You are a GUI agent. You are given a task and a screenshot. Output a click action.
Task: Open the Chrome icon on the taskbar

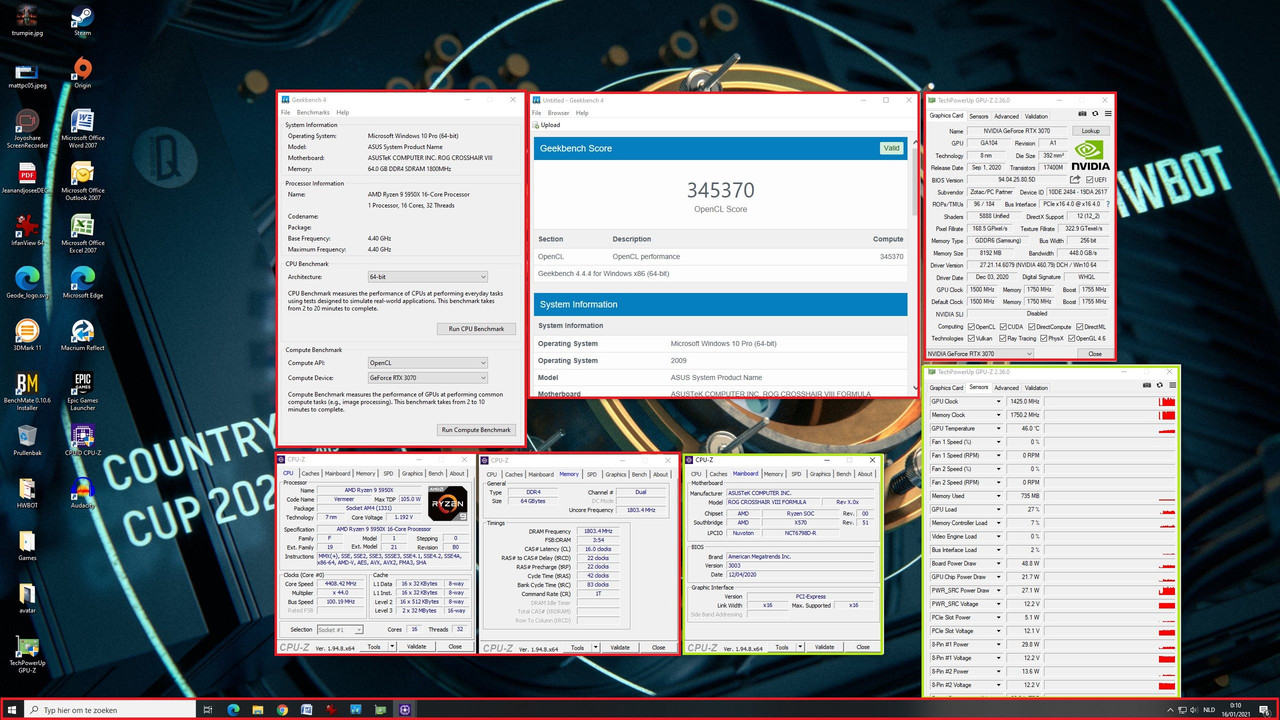pyautogui.click(x=282, y=710)
